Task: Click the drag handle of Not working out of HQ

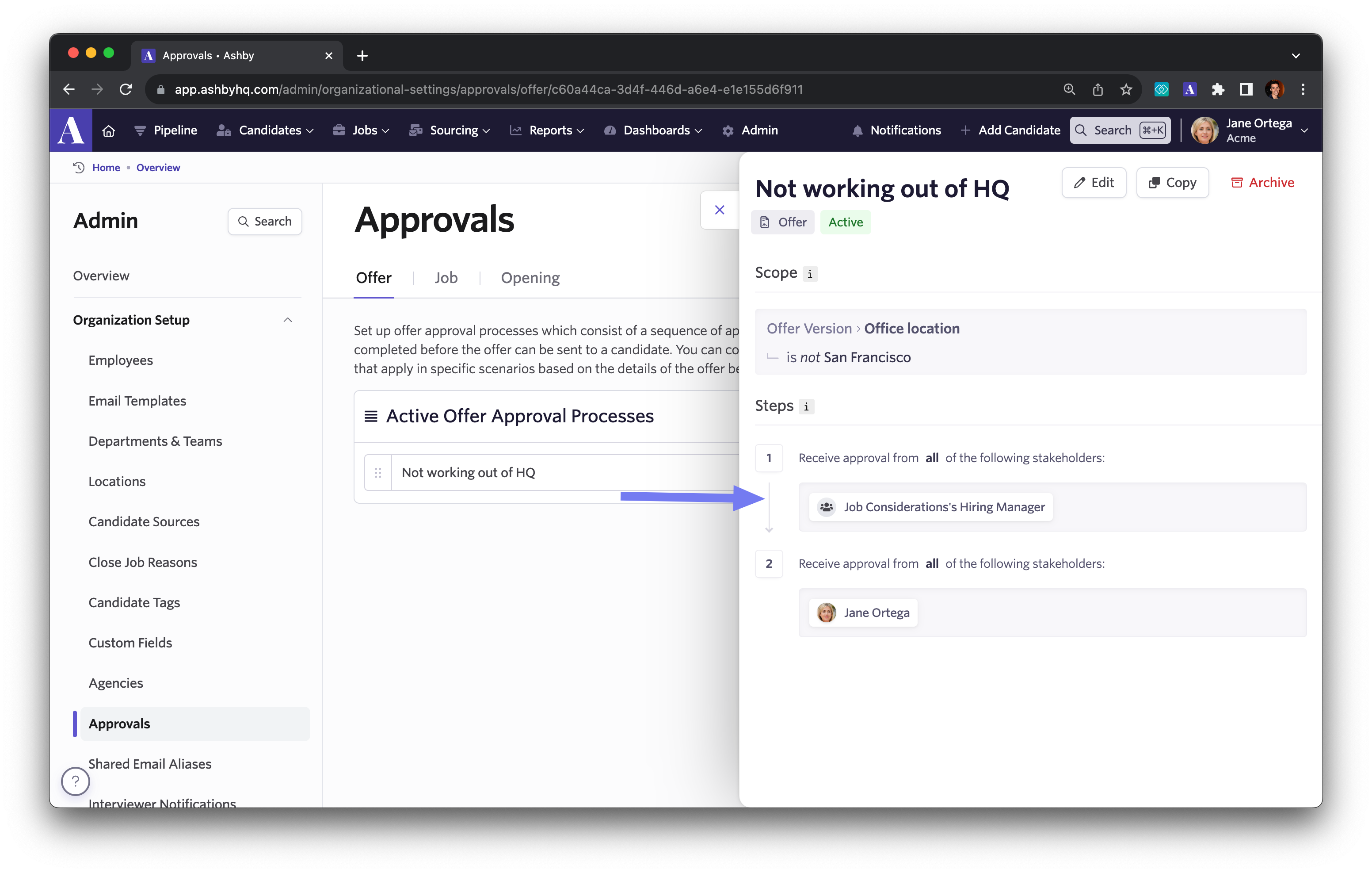Action: coord(378,472)
